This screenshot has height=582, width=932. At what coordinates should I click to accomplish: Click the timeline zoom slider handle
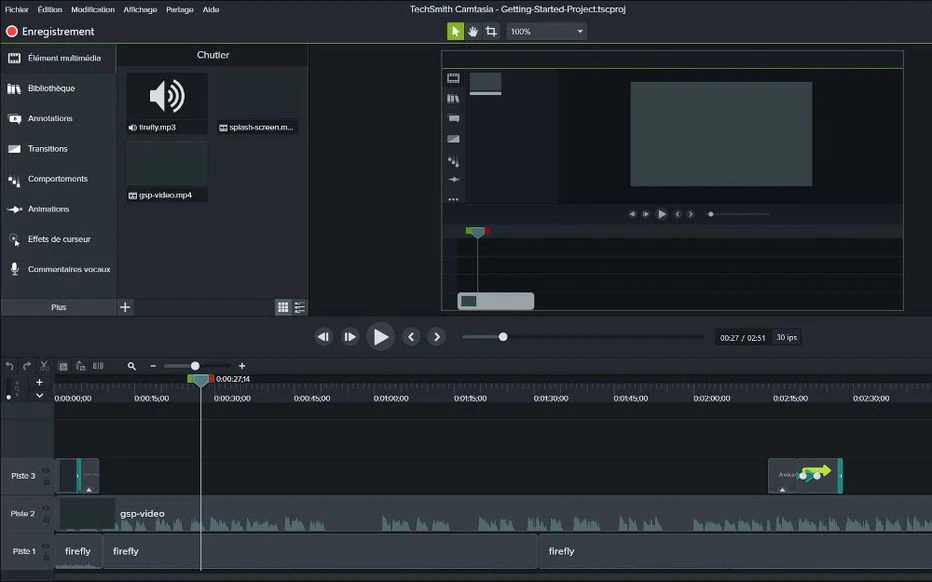pos(195,366)
